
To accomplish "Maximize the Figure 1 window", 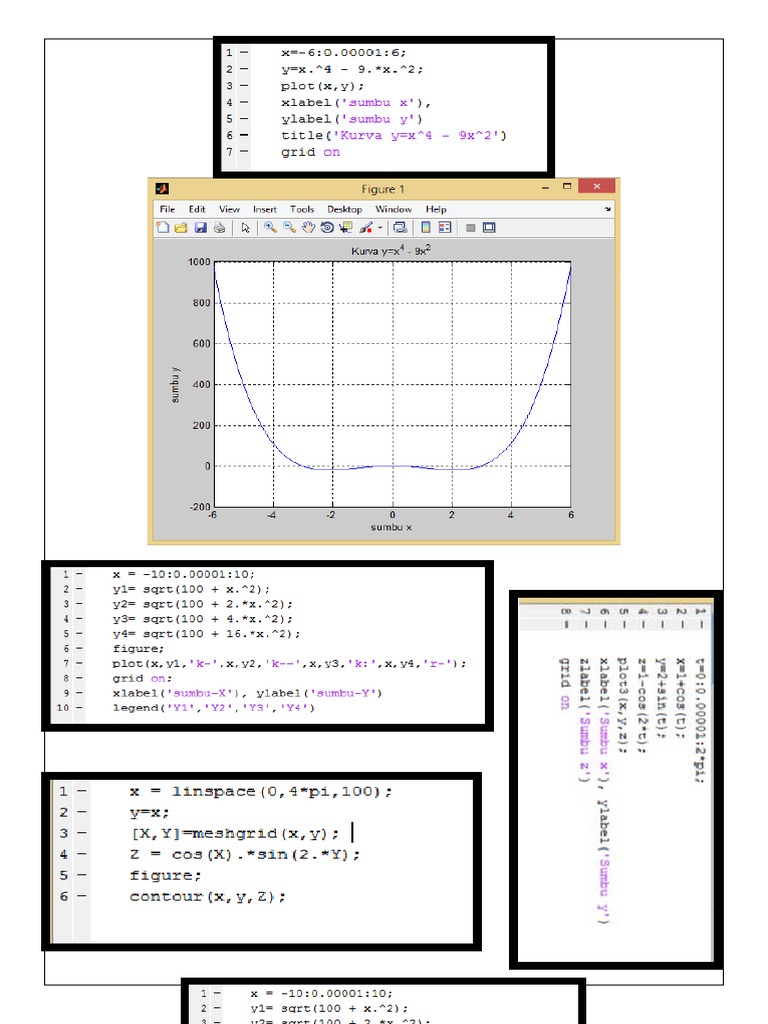I will coord(567,187).
